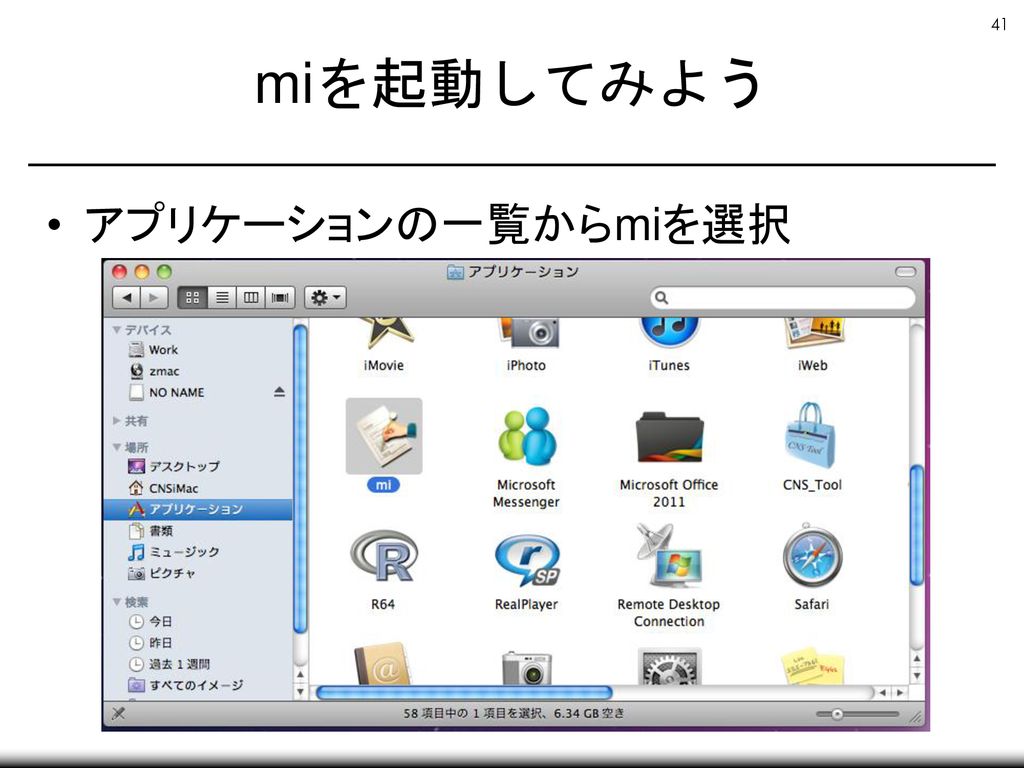Select the CNS_Tool bag icon
This screenshot has height=768, width=1024.
click(x=810, y=436)
